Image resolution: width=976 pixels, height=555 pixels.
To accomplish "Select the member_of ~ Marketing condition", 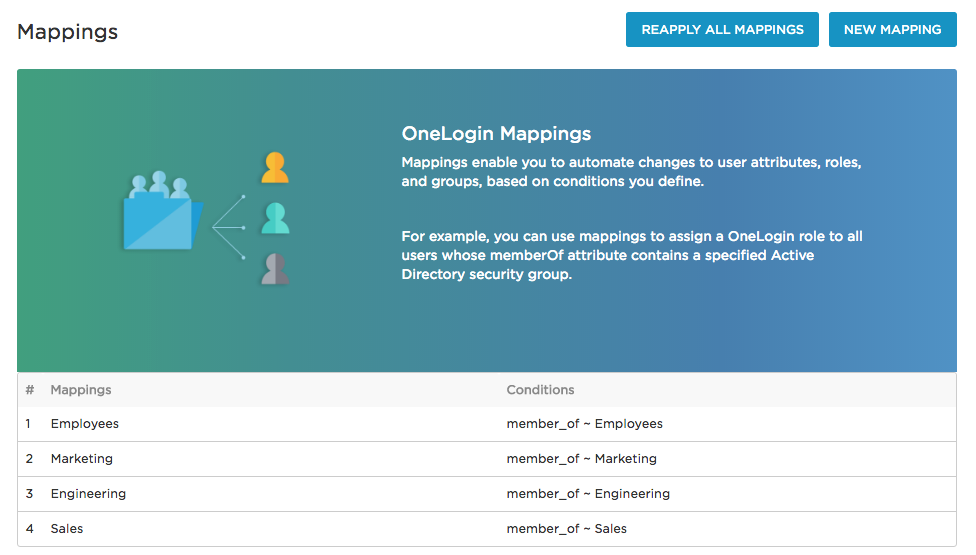I will tap(581, 459).
